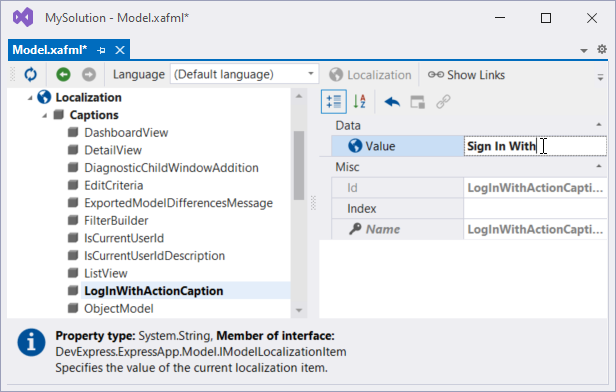Viewport: 616px width, 392px height.
Task: Click the Localization toolbar button
Action: pyautogui.click(x=370, y=75)
